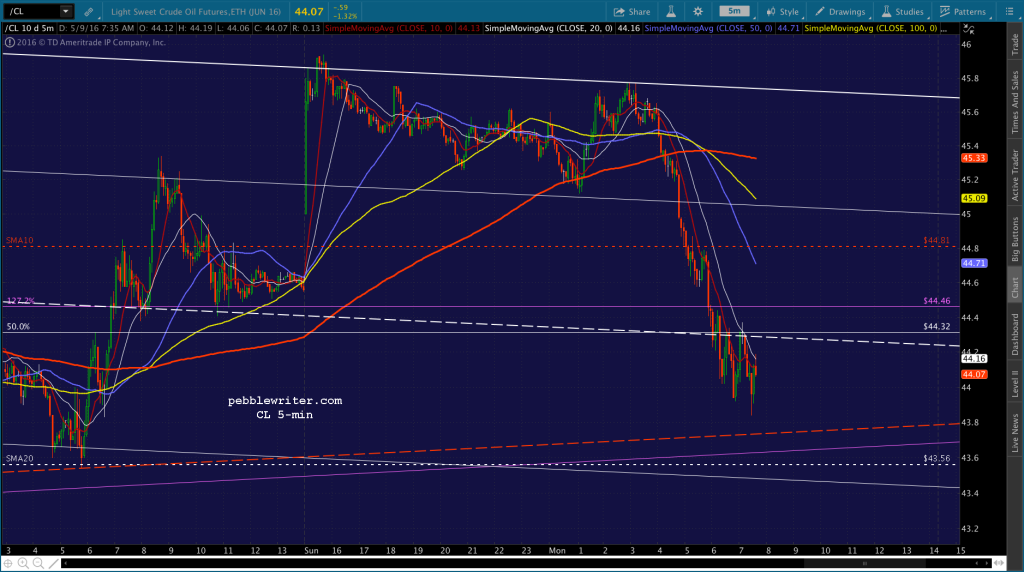Click the SimpleMovingAvg (CLOSE, 100, 0) label

point(871,29)
